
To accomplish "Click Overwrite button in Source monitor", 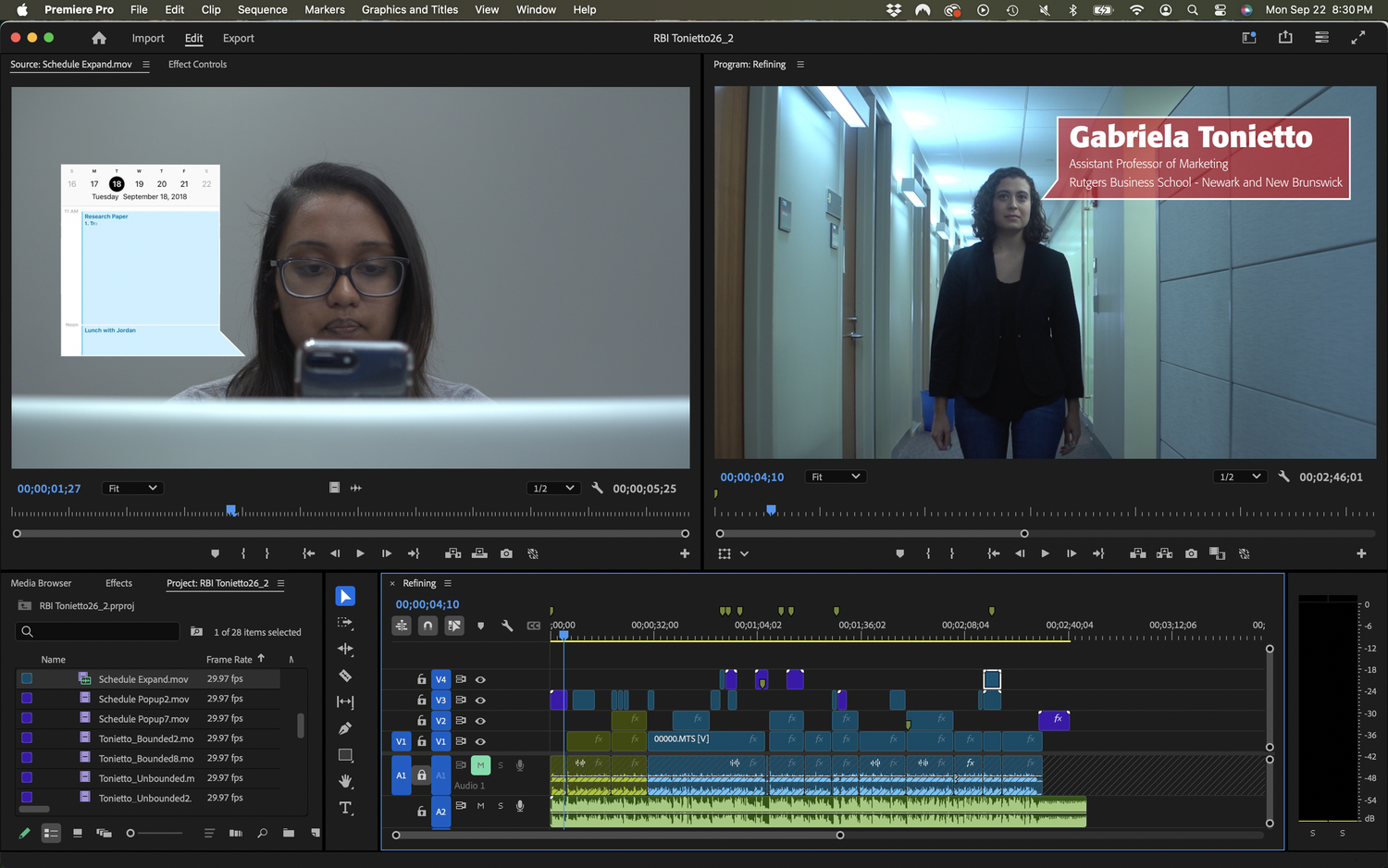I will coord(479,553).
